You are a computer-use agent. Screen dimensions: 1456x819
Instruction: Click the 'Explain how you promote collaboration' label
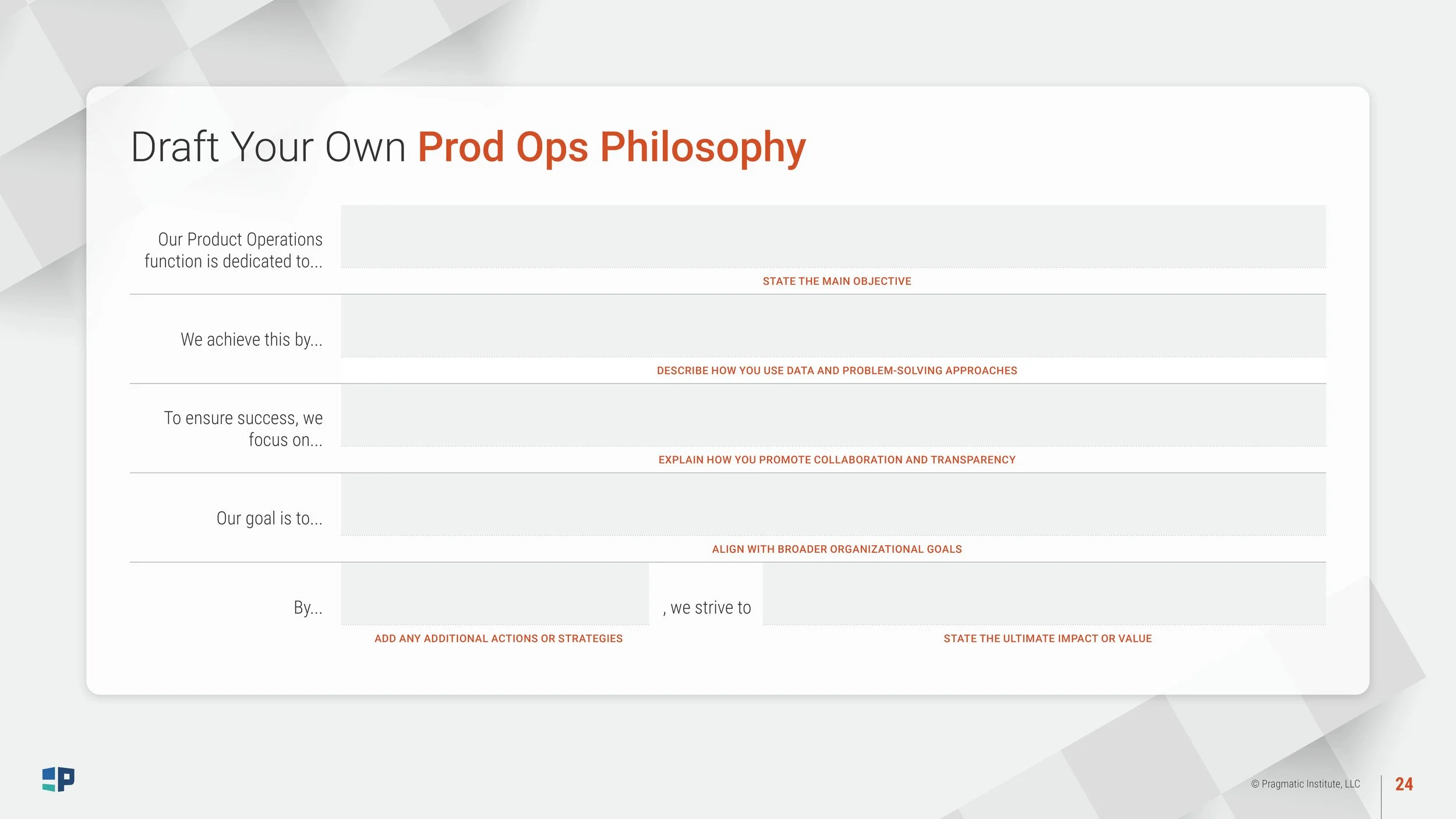click(x=837, y=460)
